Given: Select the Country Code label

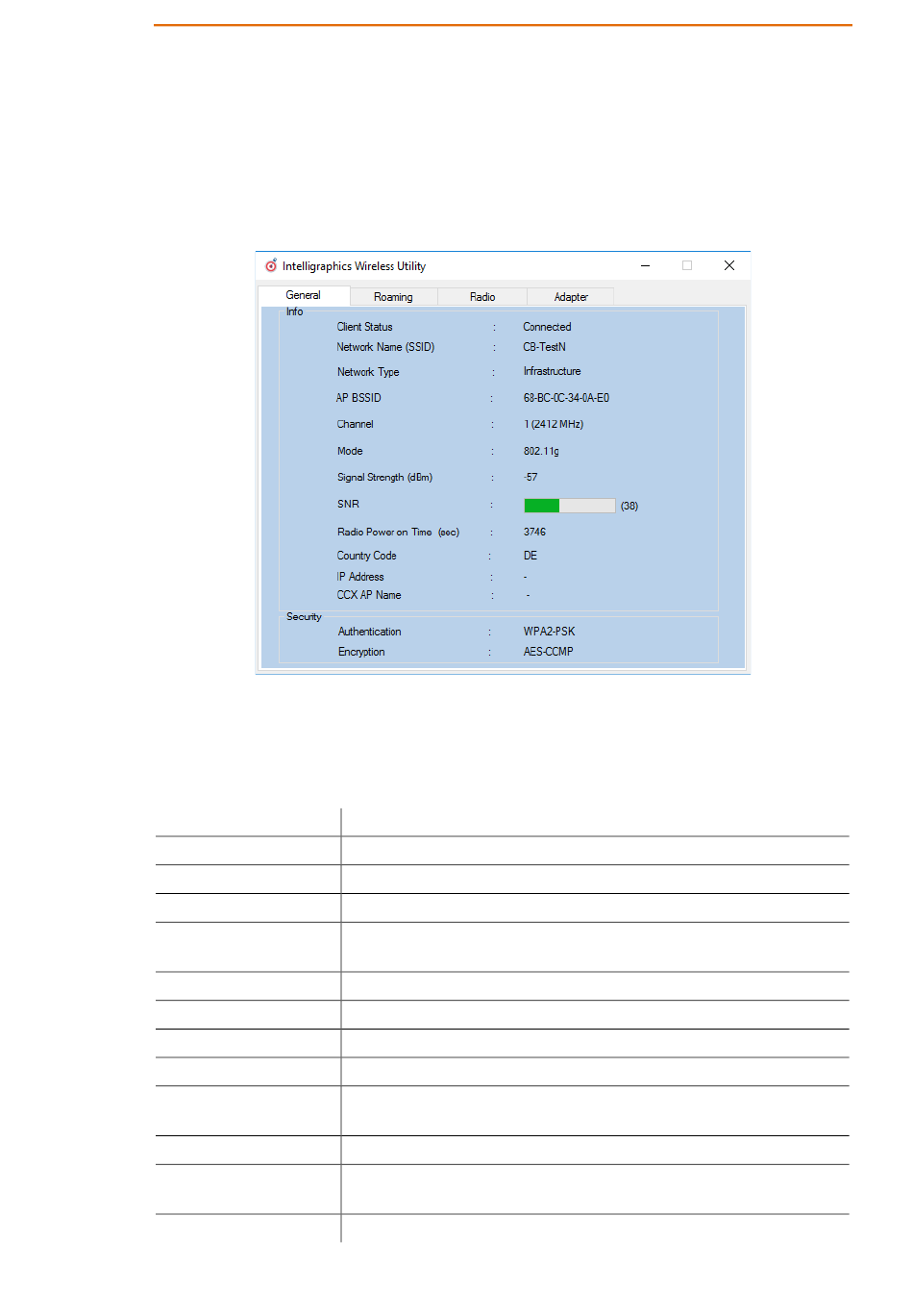Looking at the screenshot, I should click(366, 556).
